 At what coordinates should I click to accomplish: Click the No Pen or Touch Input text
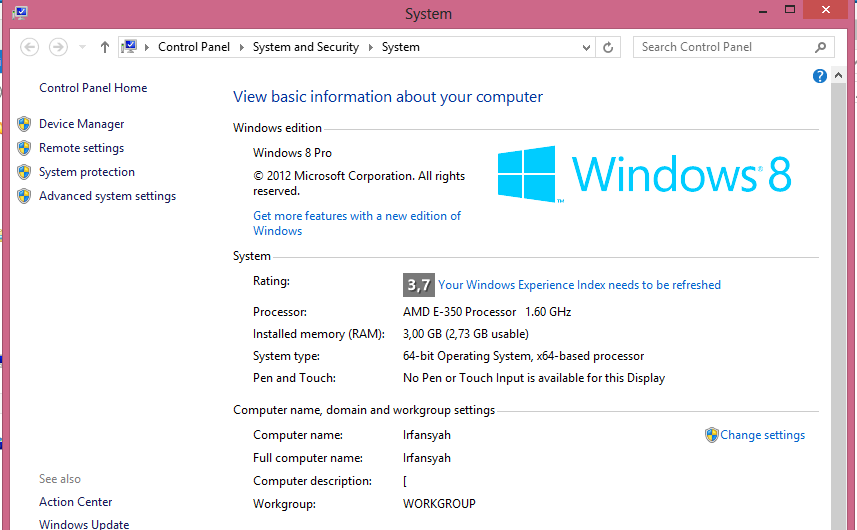click(x=533, y=378)
